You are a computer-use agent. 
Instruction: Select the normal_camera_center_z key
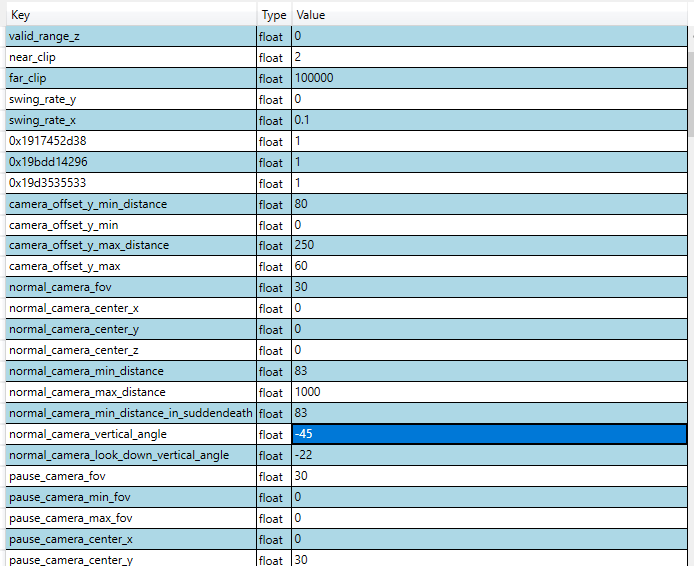pyautogui.click(x=131, y=350)
